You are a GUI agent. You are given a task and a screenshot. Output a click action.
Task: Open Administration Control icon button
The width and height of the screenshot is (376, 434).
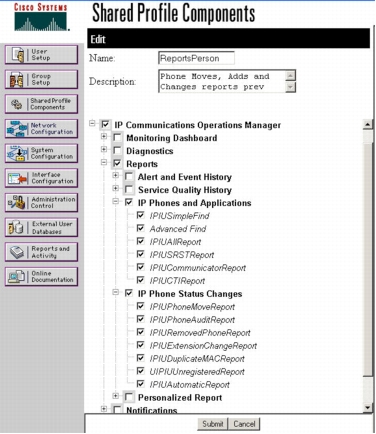[x=41, y=203]
